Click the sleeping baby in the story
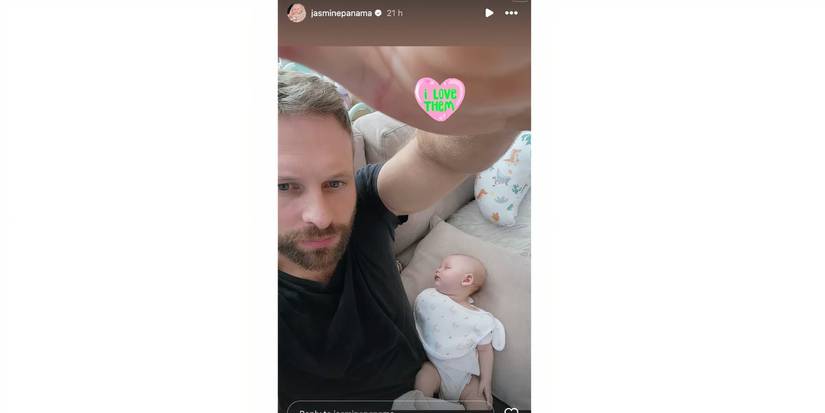The width and height of the screenshot is (825, 413). pos(457,326)
